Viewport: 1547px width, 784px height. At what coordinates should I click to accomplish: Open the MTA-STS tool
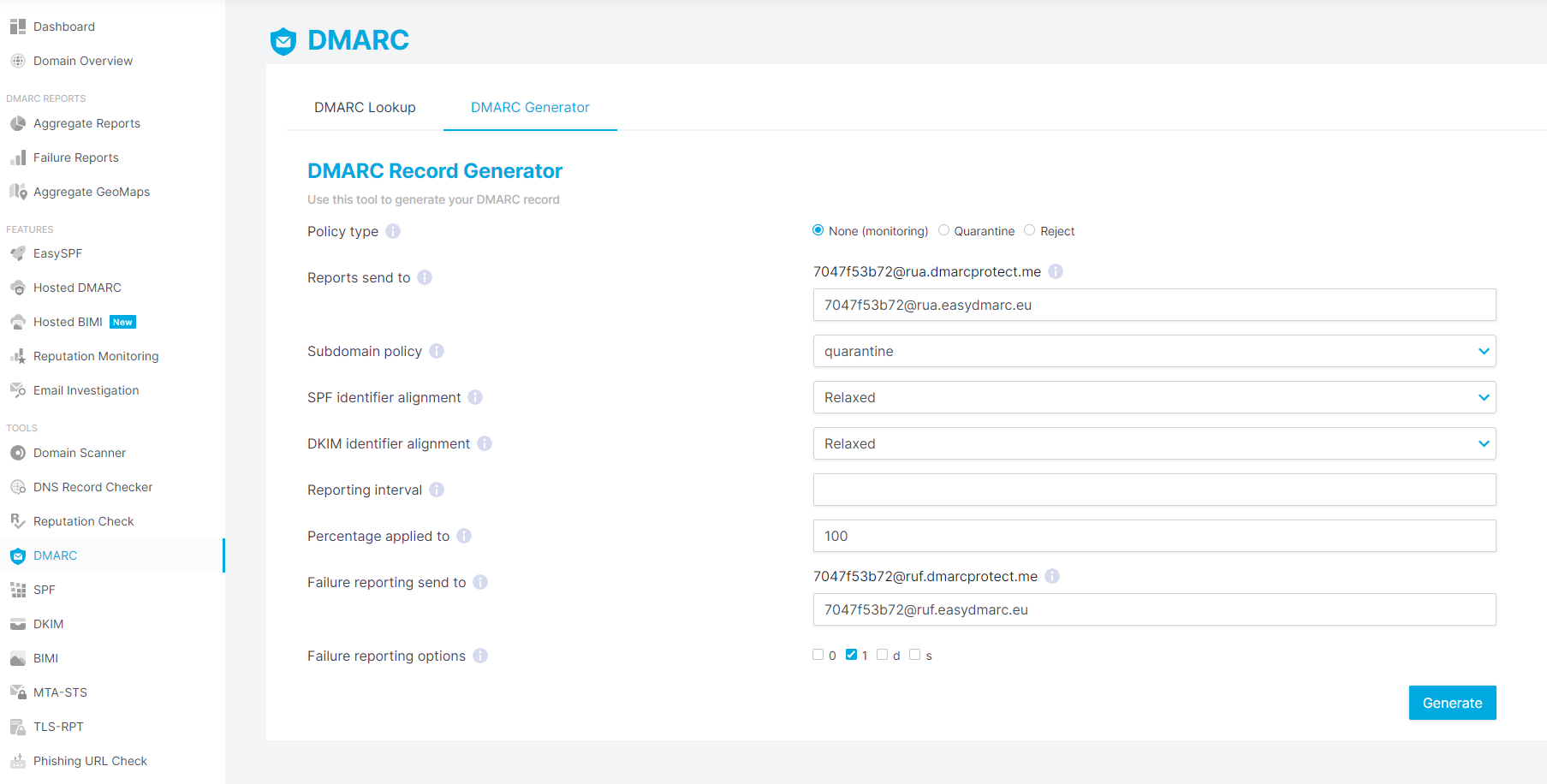(59, 692)
